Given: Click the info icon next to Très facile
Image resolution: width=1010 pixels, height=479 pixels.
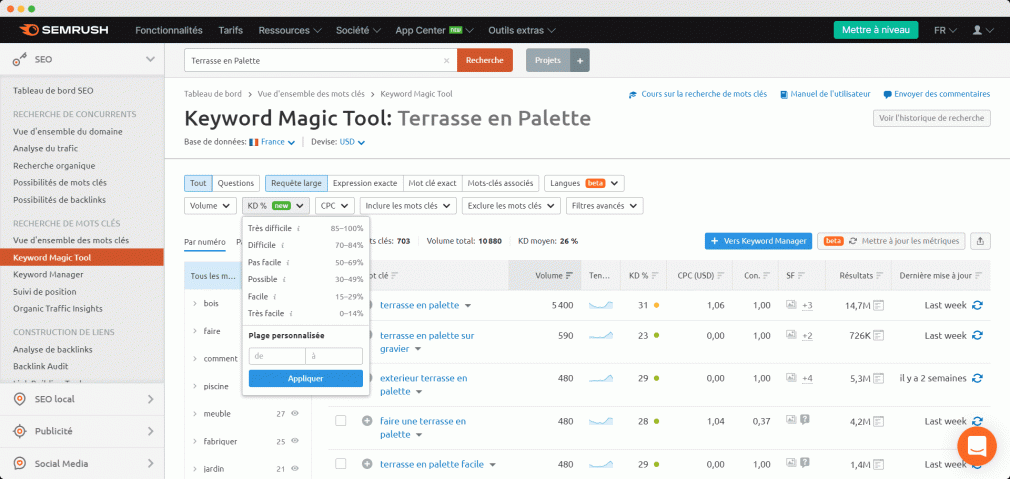Looking at the screenshot, I should 291,314.
